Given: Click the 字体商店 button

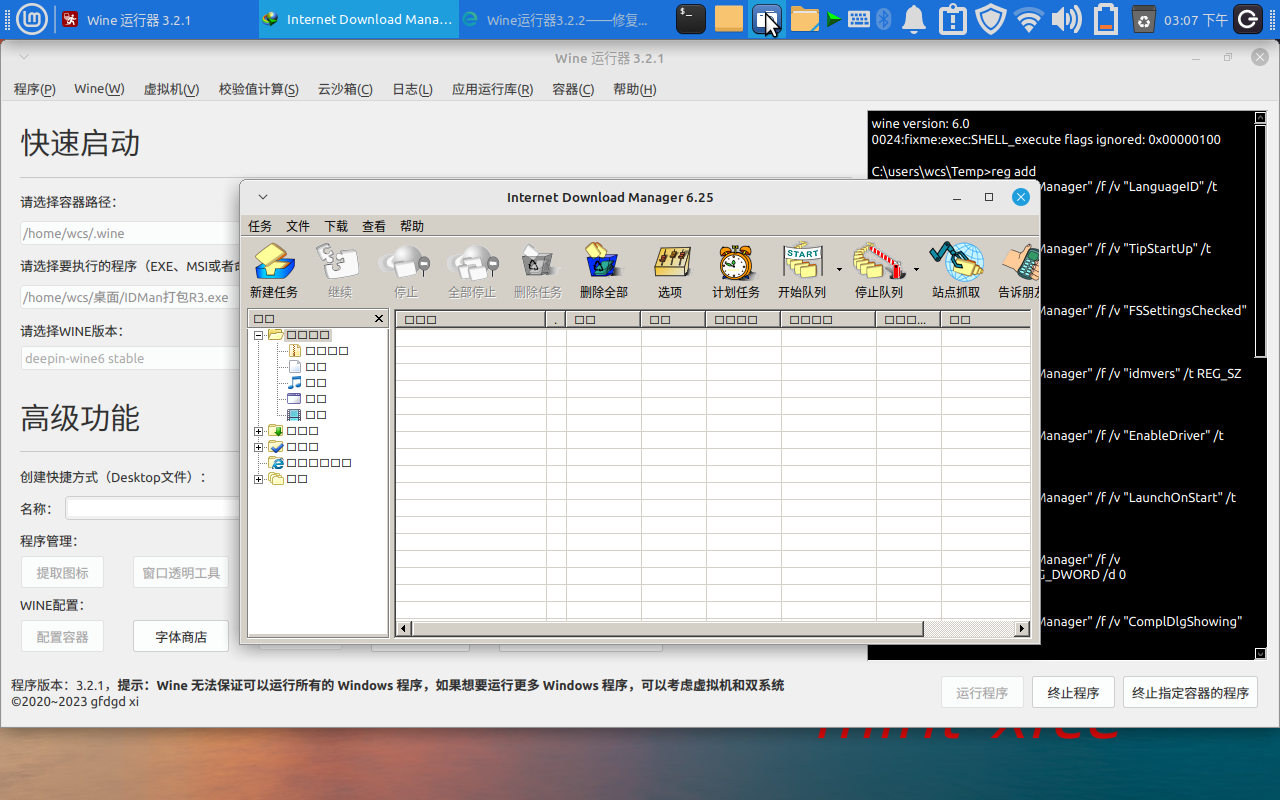Looking at the screenshot, I should [181, 636].
